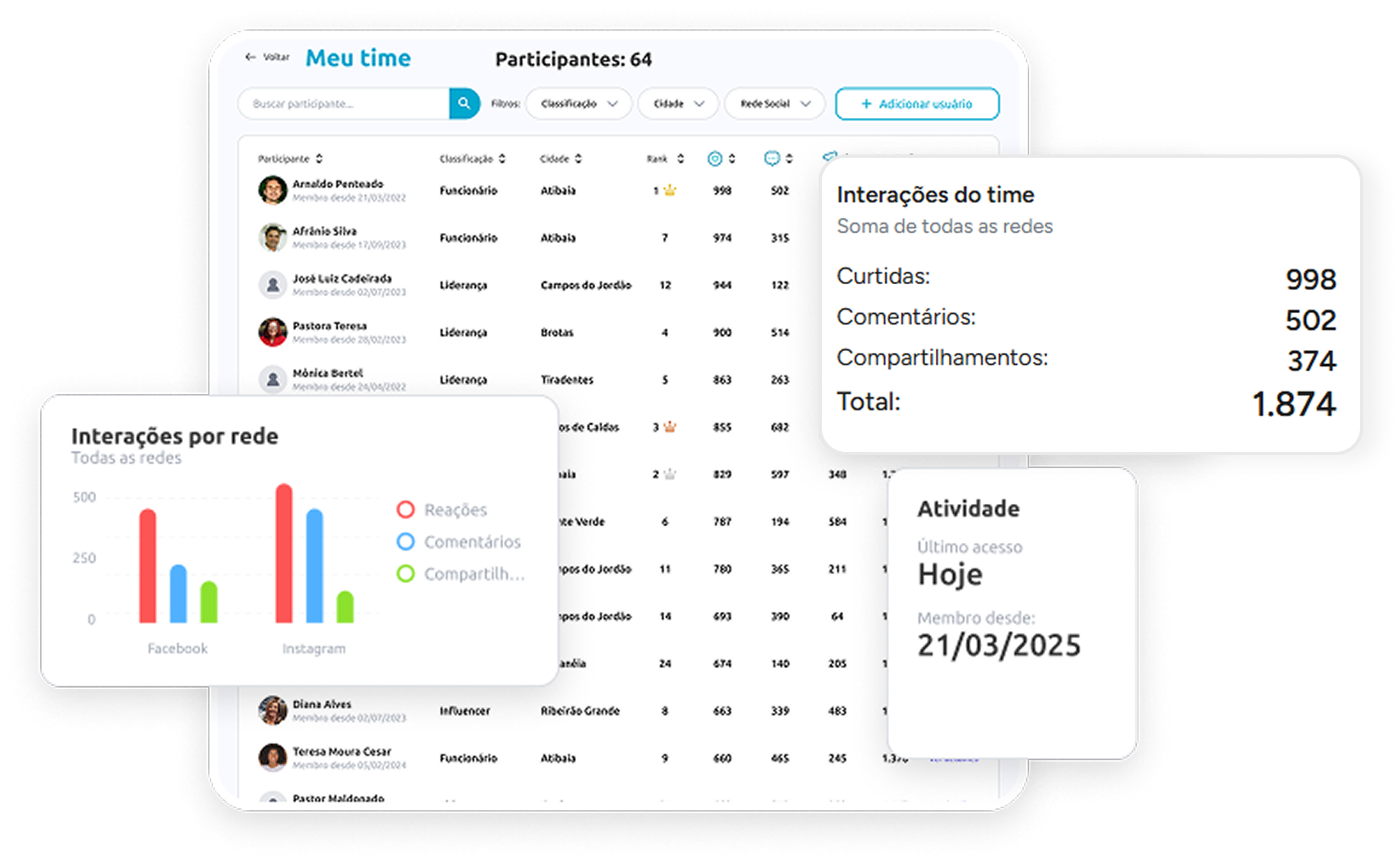
Task: Sort by the reactions column icon
Action: point(715,158)
